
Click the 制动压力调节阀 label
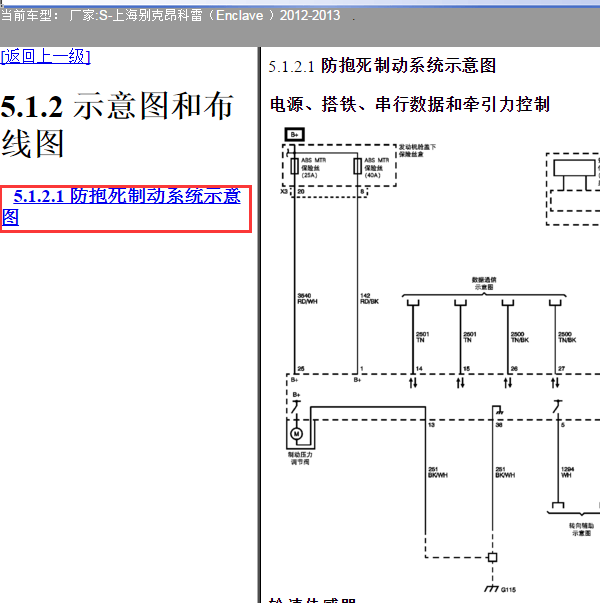[300, 458]
